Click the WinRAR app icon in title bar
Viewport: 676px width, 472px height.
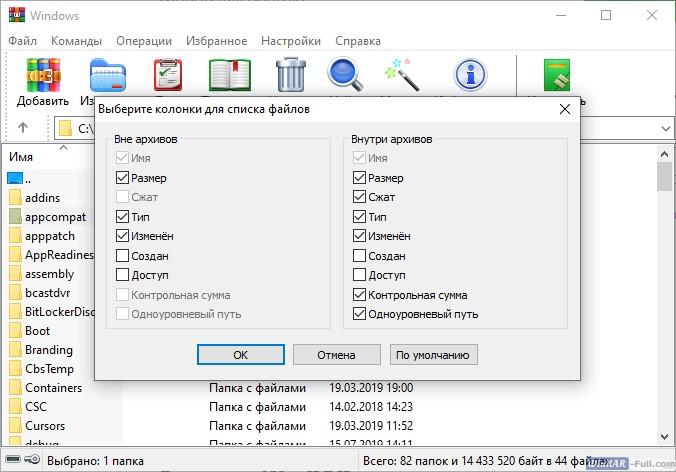pos(16,15)
